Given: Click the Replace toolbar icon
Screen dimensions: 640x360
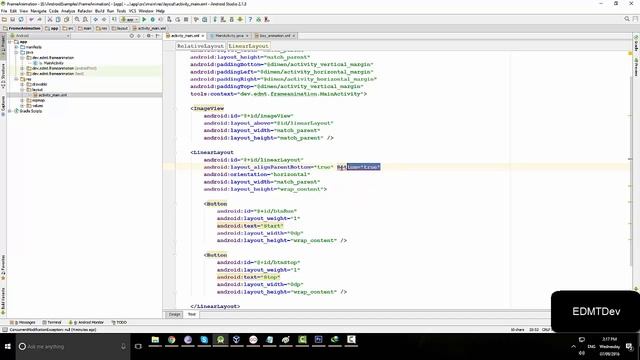Looking at the screenshot, I should pyautogui.click(x=85, y=19).
